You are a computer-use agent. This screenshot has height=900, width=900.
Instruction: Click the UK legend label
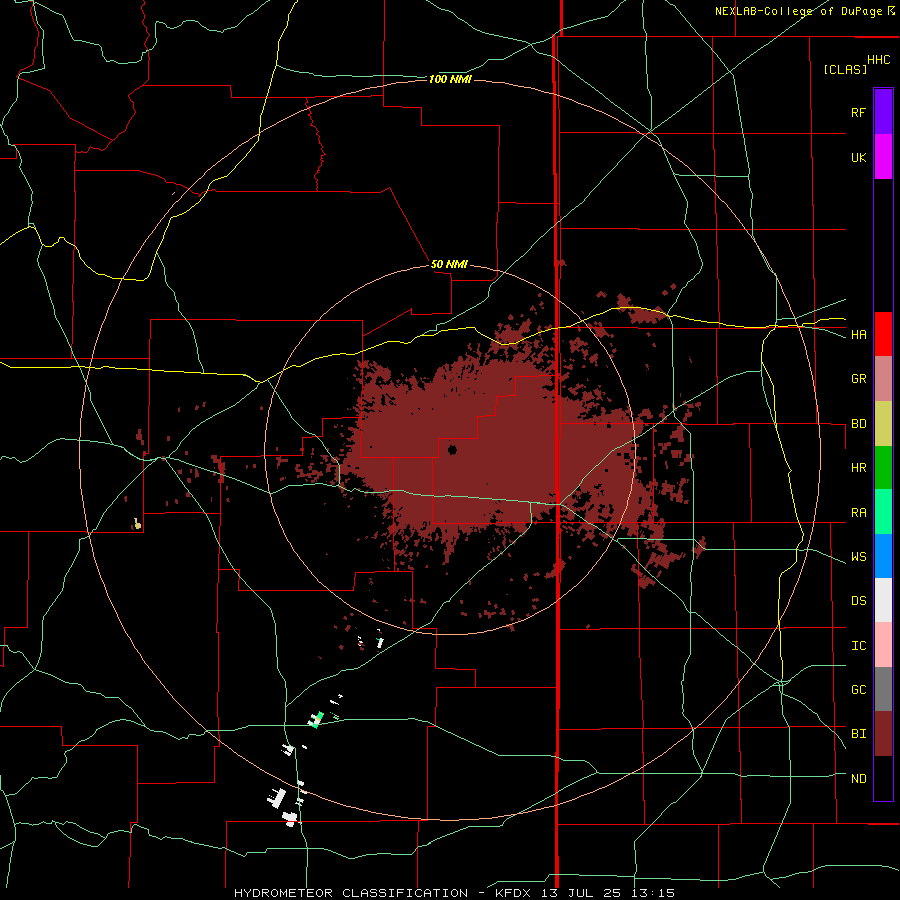coord(858,157)
